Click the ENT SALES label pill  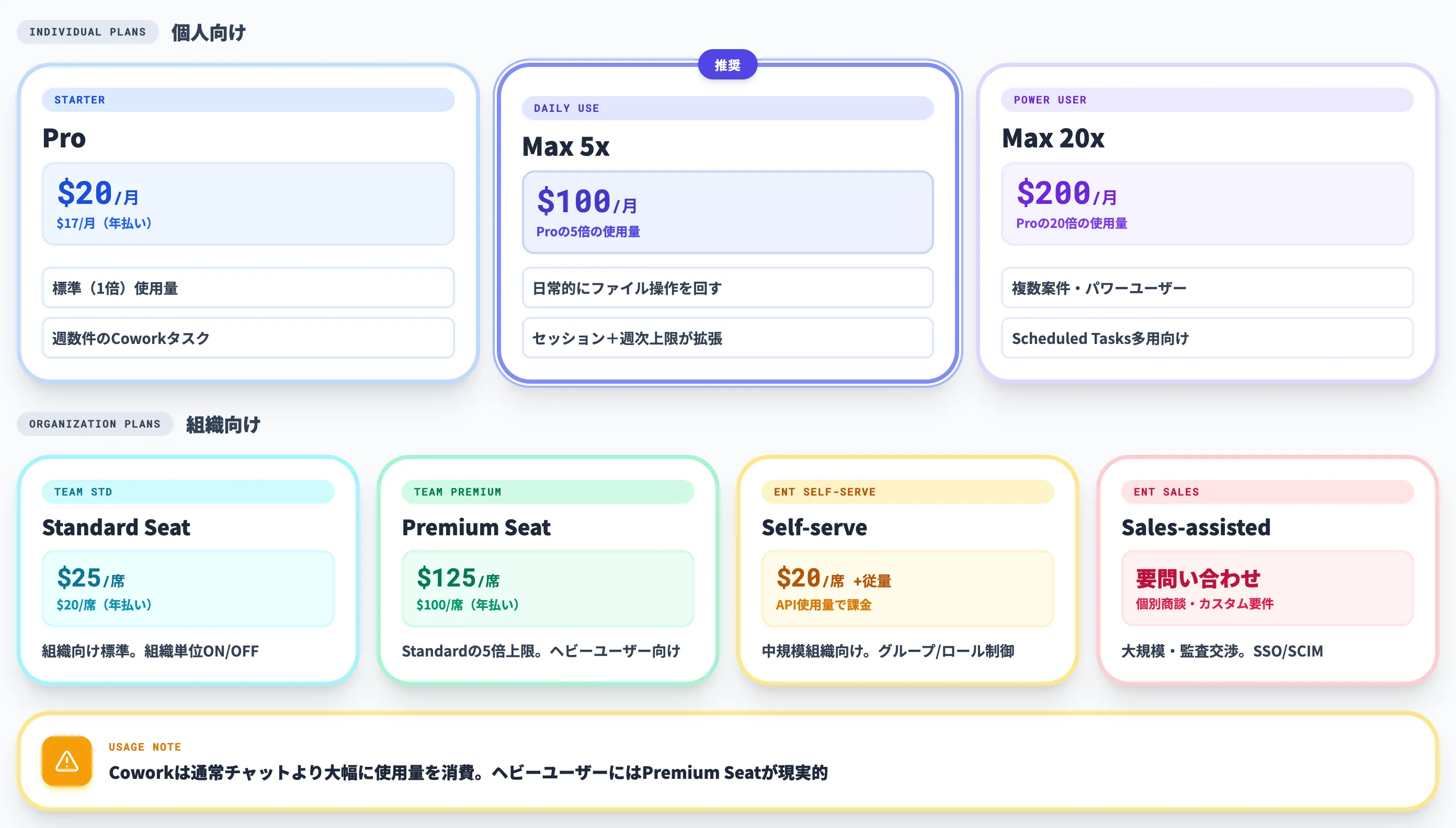pos(1267,492)
